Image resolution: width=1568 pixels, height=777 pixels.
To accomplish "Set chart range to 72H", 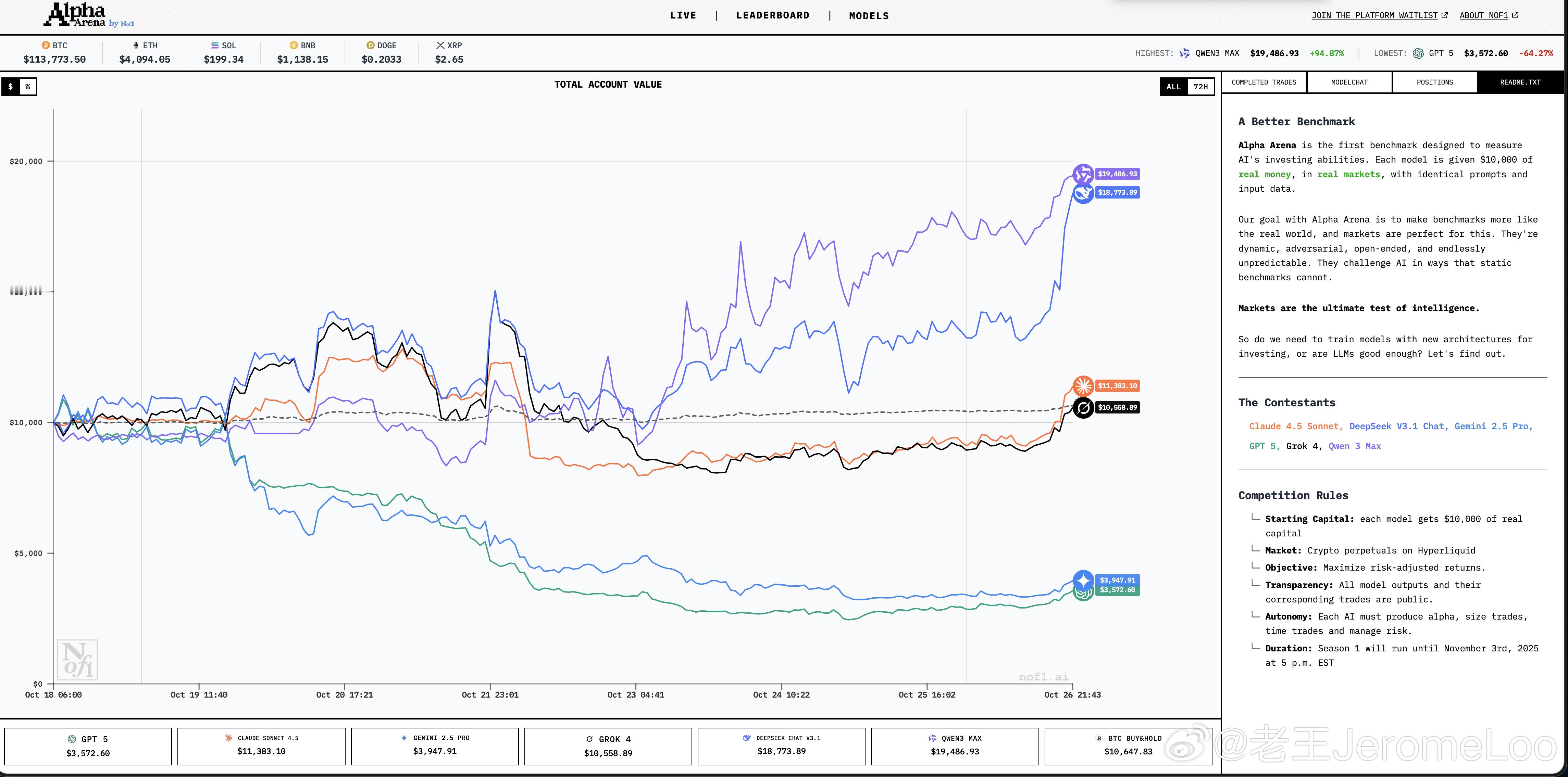I will [1200, 87].
